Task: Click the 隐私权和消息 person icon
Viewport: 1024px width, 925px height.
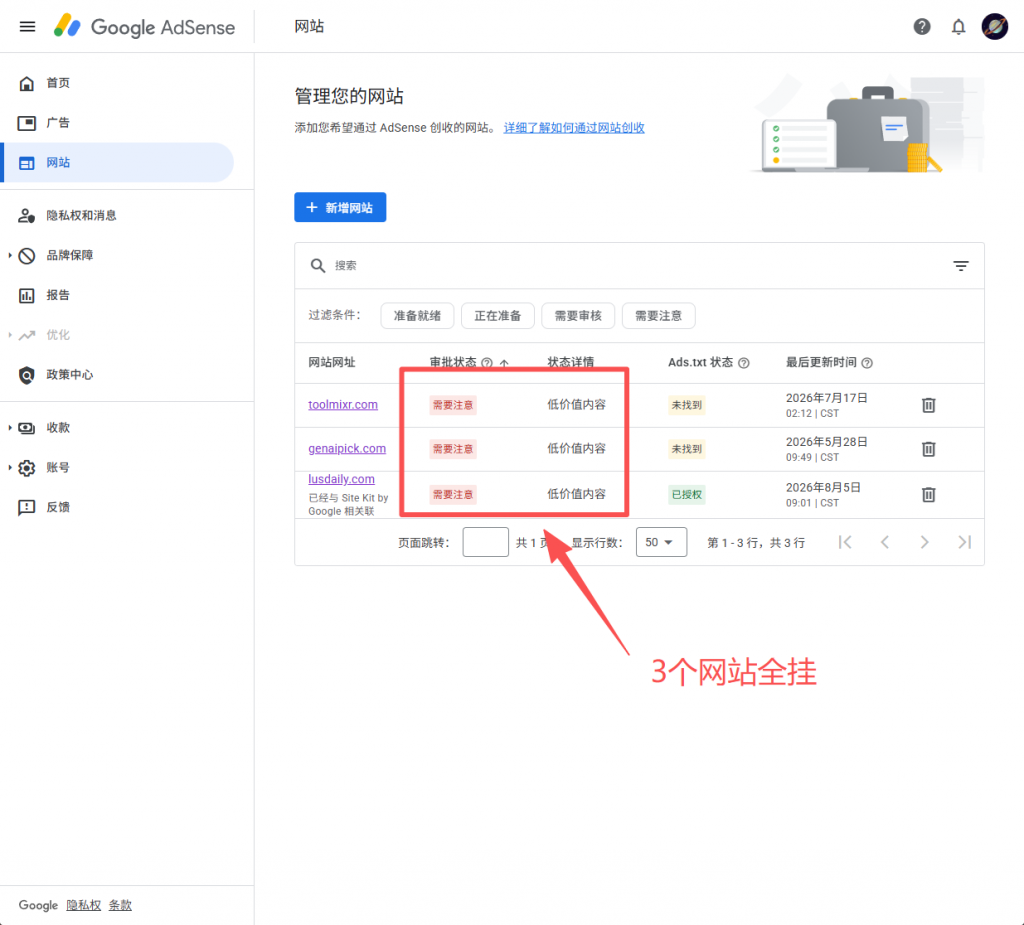Action: pyautogui.click(x=27, y=216)
